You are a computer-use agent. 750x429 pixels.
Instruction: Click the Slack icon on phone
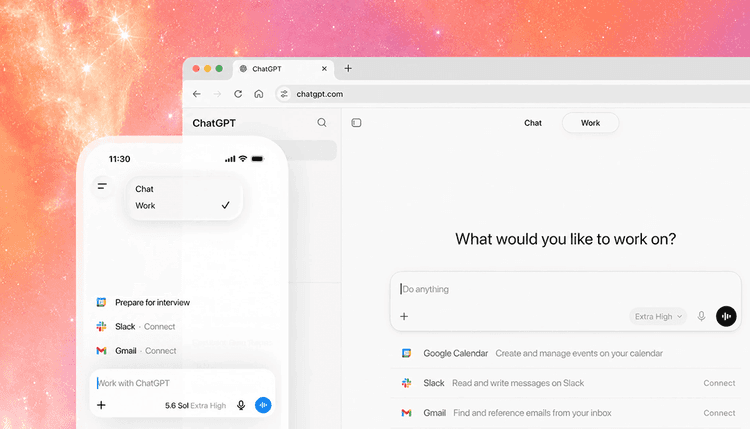(x=101, y=327)
